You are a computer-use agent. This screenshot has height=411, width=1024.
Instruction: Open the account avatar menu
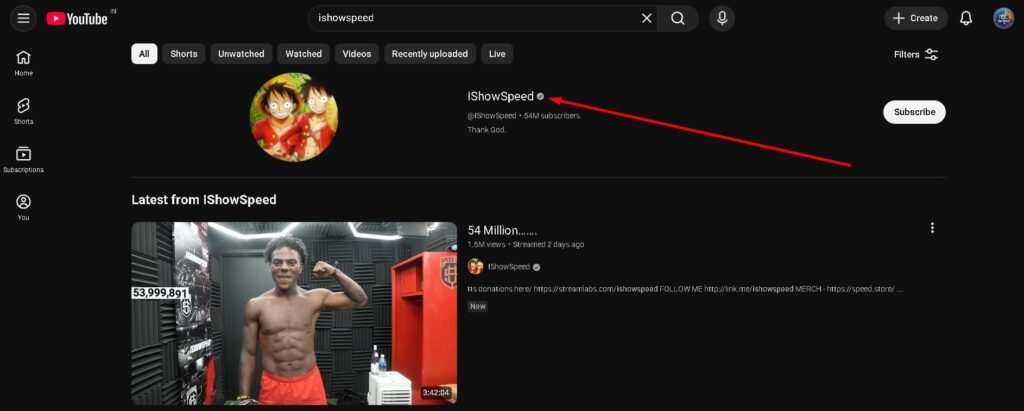(1003, 18)
